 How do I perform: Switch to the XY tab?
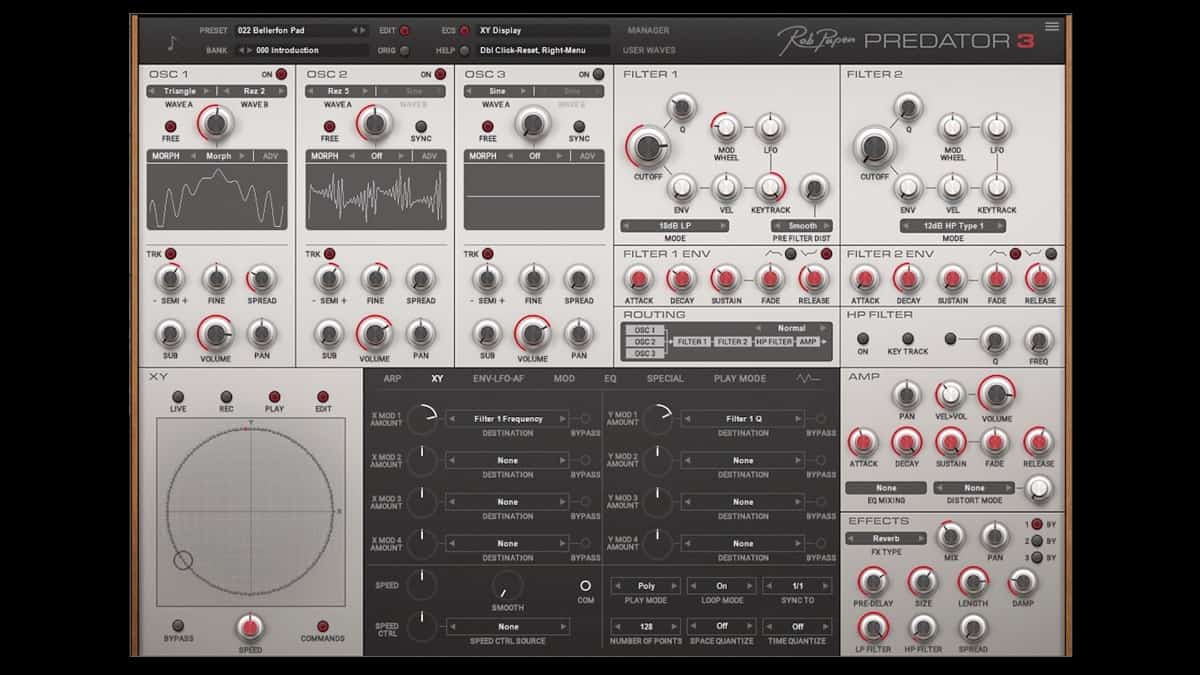click(437, 379)
